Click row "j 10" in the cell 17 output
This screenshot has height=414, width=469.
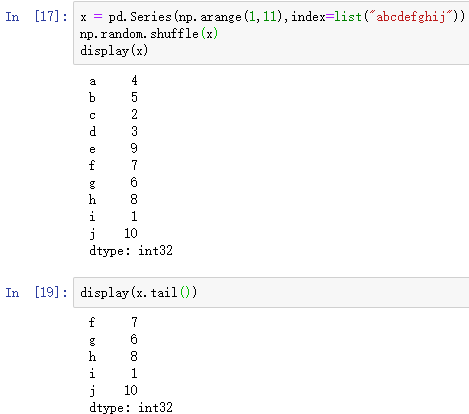(x=113, y=234)
